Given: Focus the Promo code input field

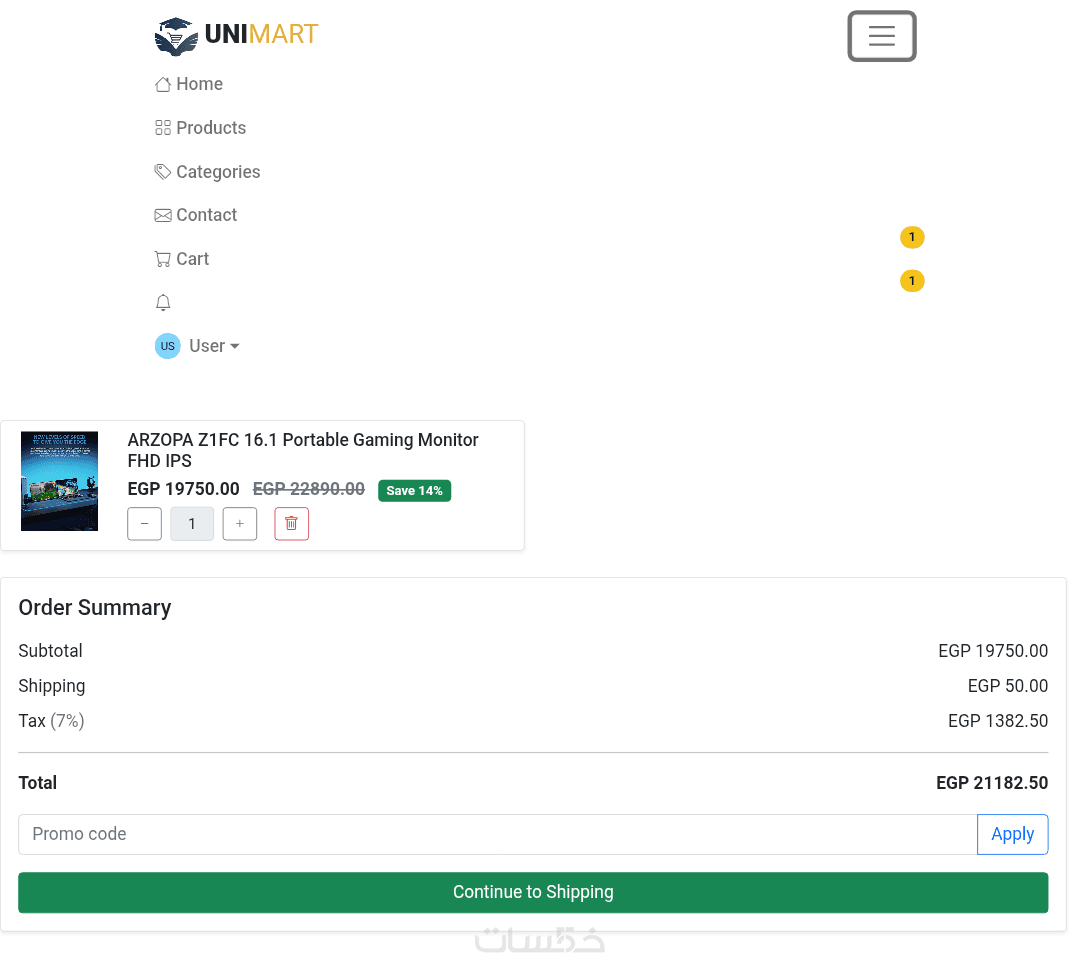Looking at the screenshot, I should click(x=497, y=834).
